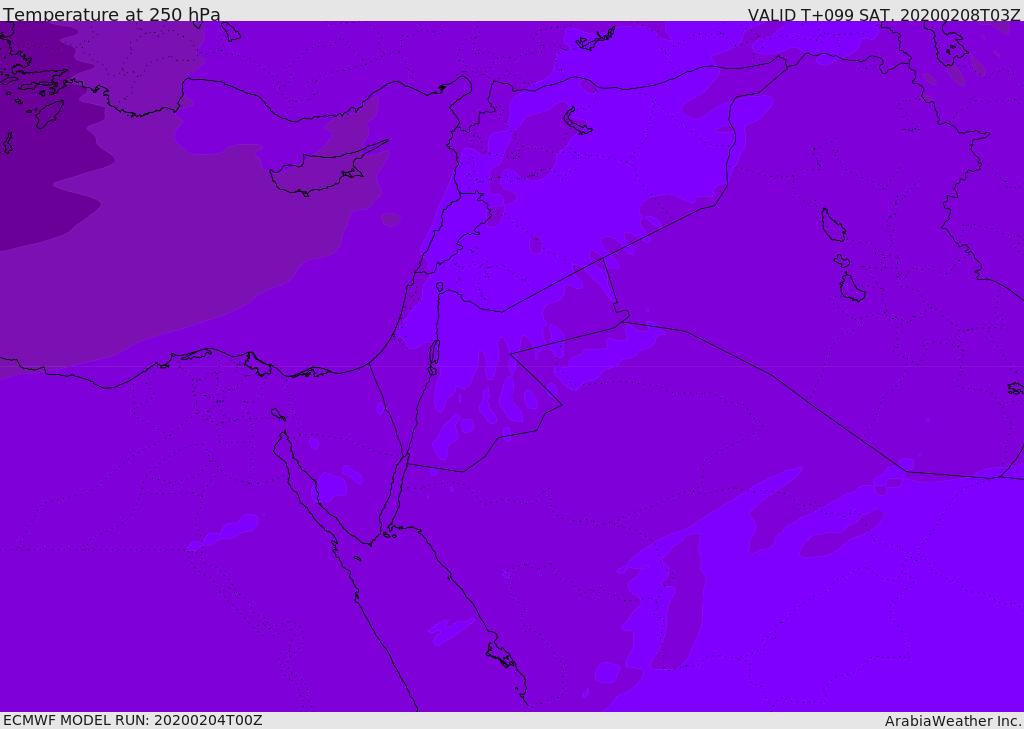Click the 'ECMWF MODEL RUN: 20200204T00Z' label
1024x729 pixels.
point(133,720)
